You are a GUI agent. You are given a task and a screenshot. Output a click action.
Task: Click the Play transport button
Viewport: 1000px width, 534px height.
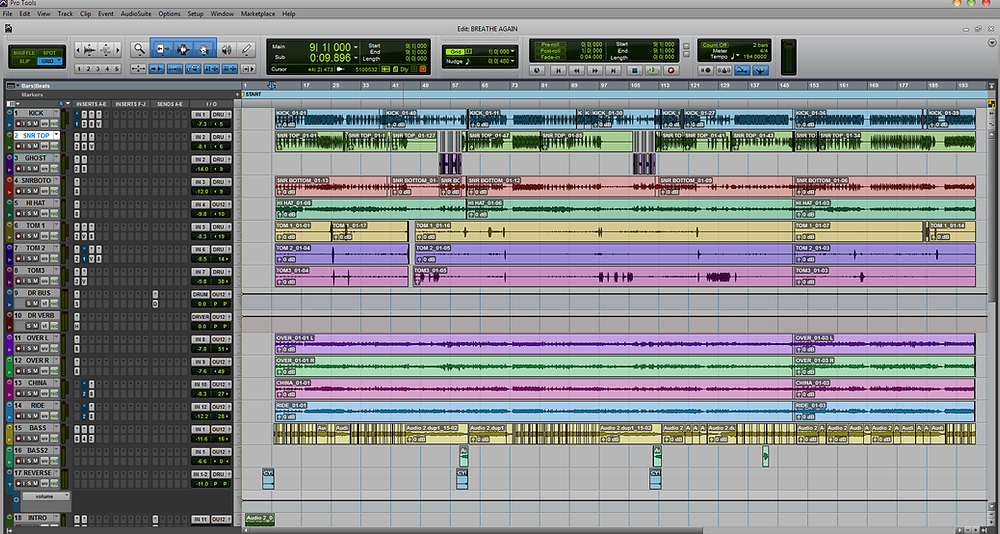coord(653,70)
